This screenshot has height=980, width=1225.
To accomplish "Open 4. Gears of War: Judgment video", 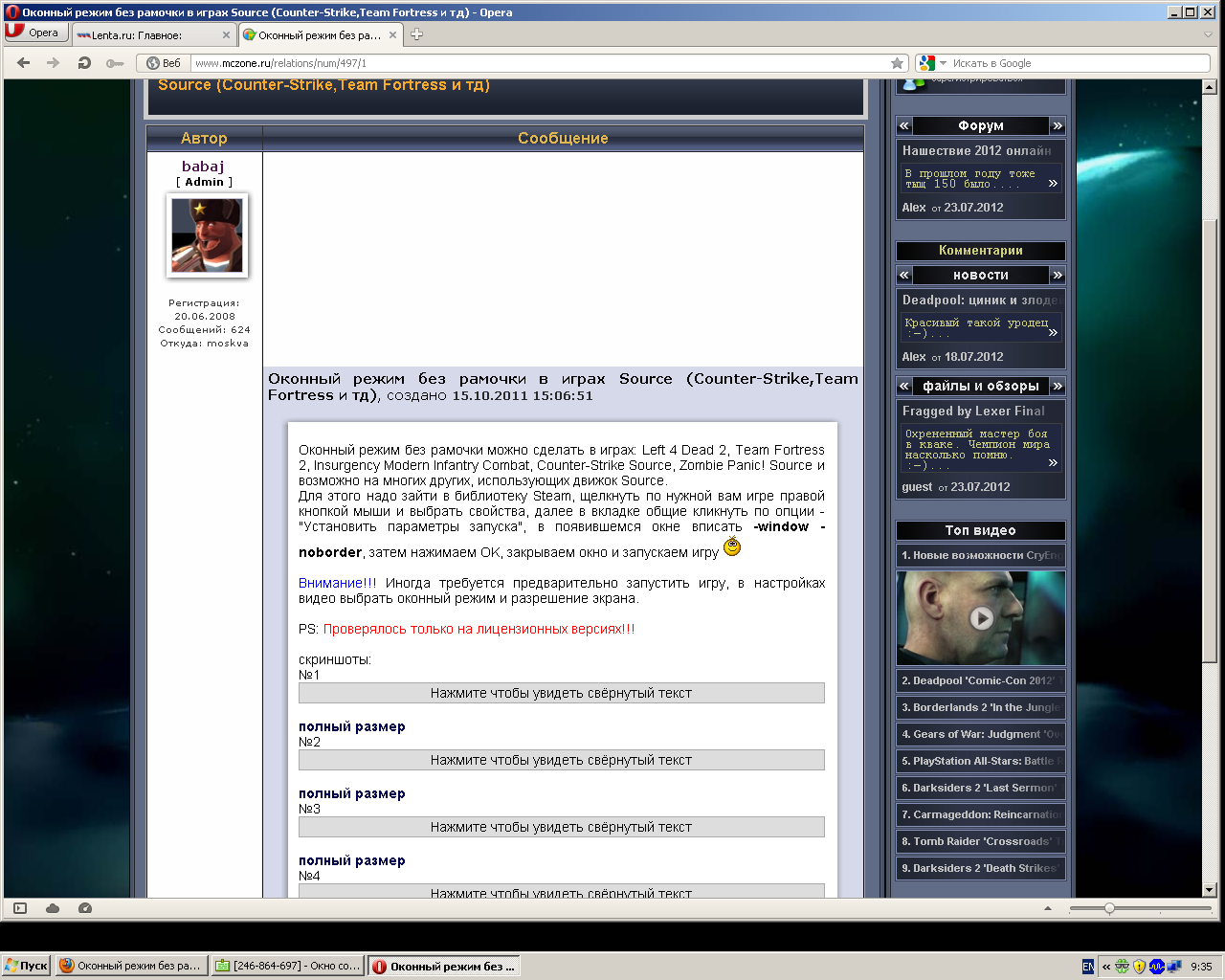I will [x=981, y=735].
